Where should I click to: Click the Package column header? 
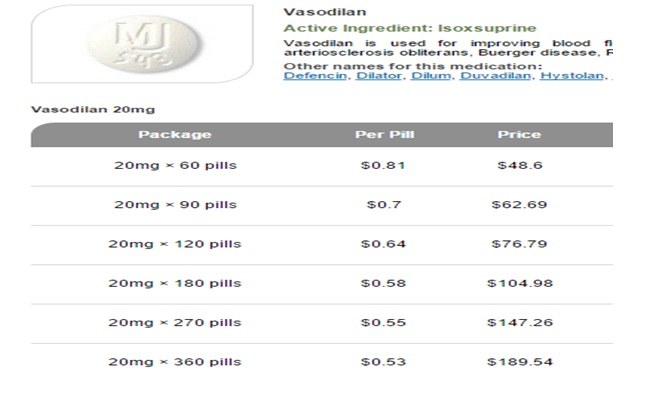[175, 135]
